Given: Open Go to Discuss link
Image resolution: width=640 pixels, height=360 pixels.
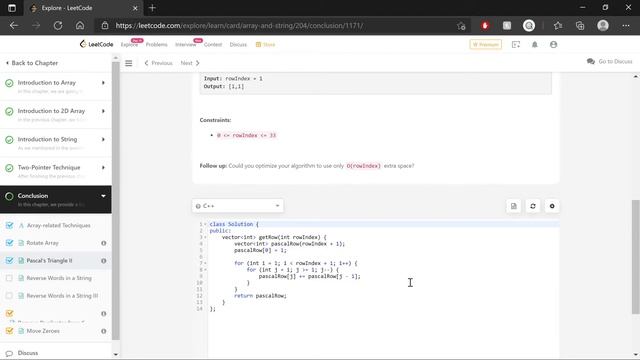Looking at the screenshot, I should pos(609,61).
